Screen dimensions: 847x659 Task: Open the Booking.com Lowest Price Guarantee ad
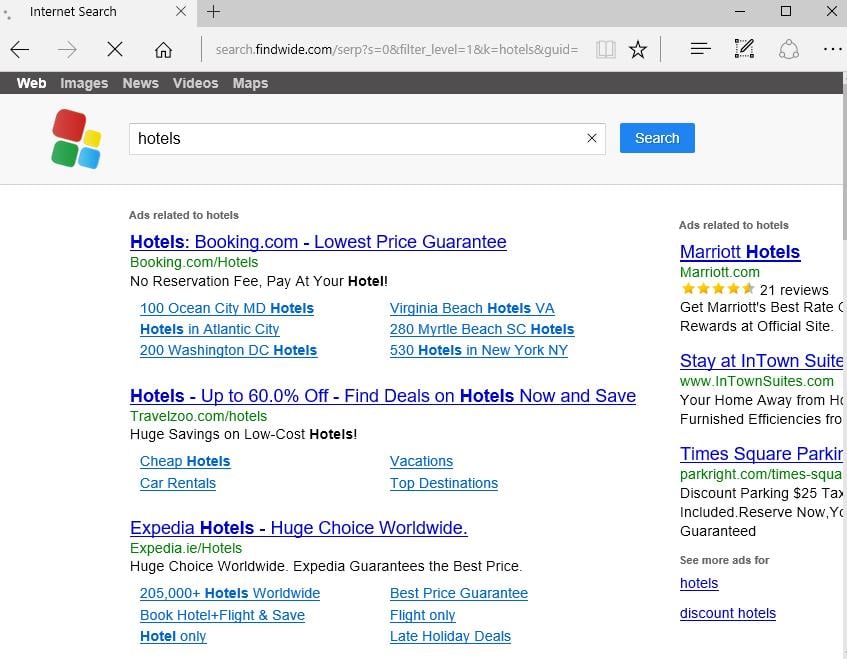pos(318,242)
